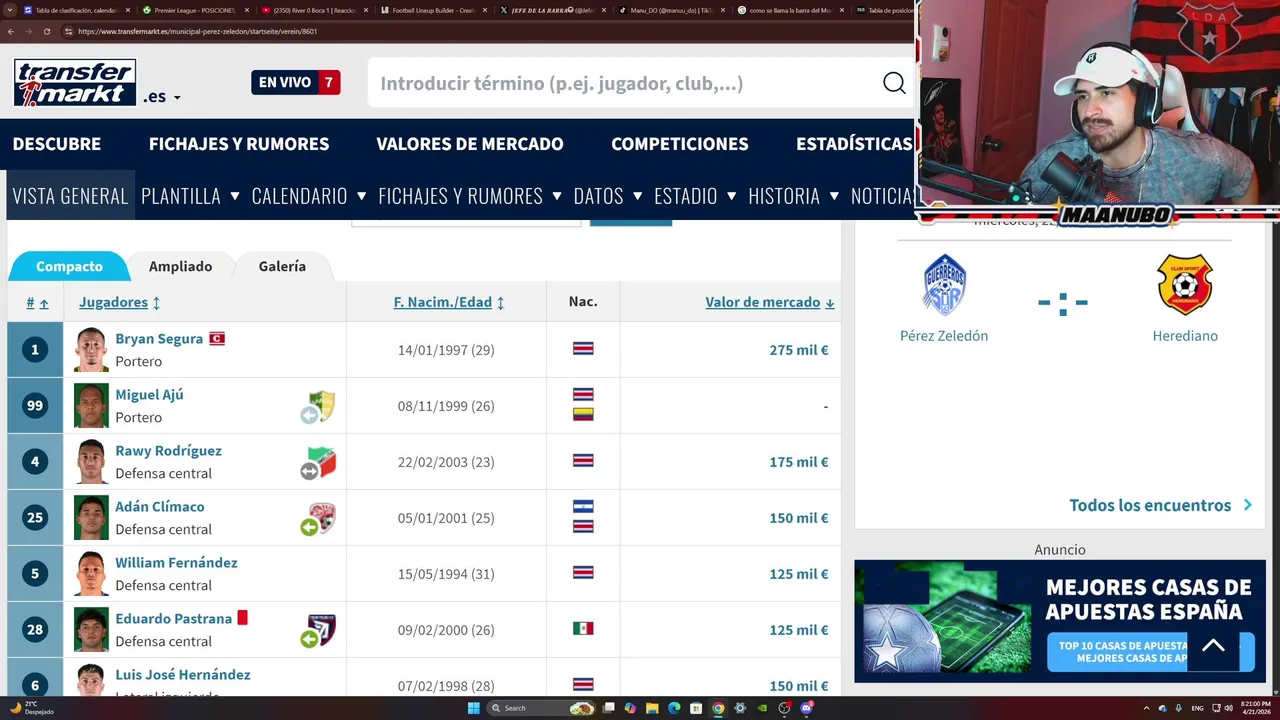Reload the page with browser refresh icon
Viewport: 1280px width, 720px height.
45,31
